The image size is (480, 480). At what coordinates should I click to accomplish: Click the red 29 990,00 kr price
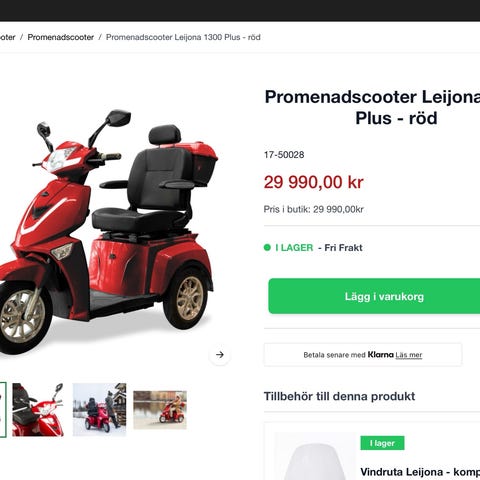tap(314, 182)
